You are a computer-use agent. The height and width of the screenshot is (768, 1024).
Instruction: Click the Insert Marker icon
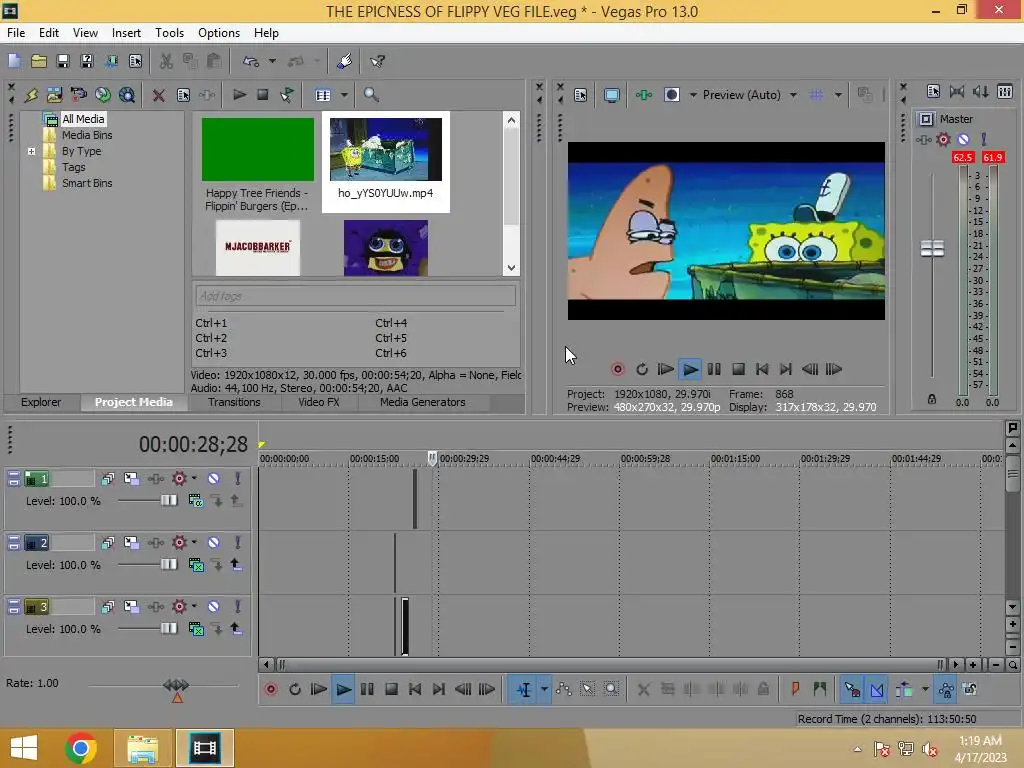[x=795, y=689]
